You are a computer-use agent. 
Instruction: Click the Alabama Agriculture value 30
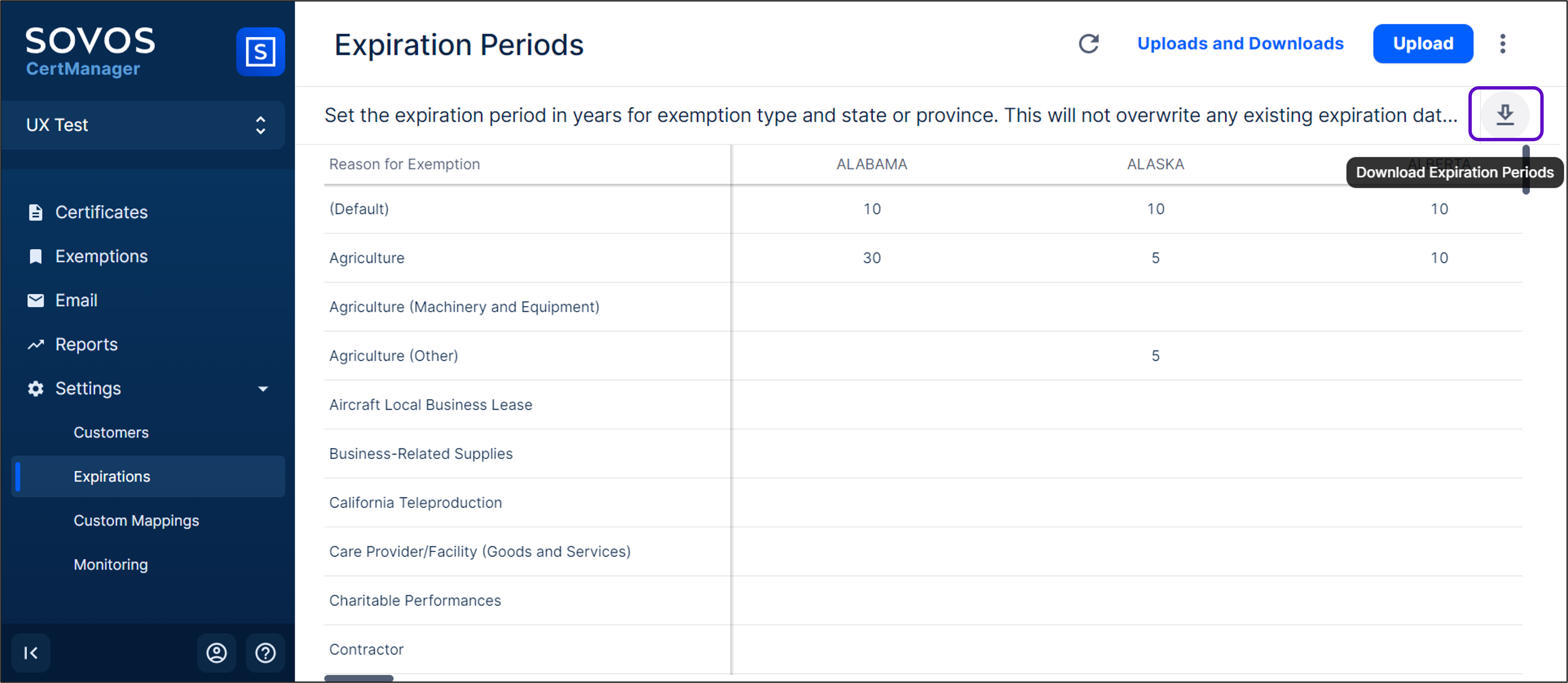872,258
